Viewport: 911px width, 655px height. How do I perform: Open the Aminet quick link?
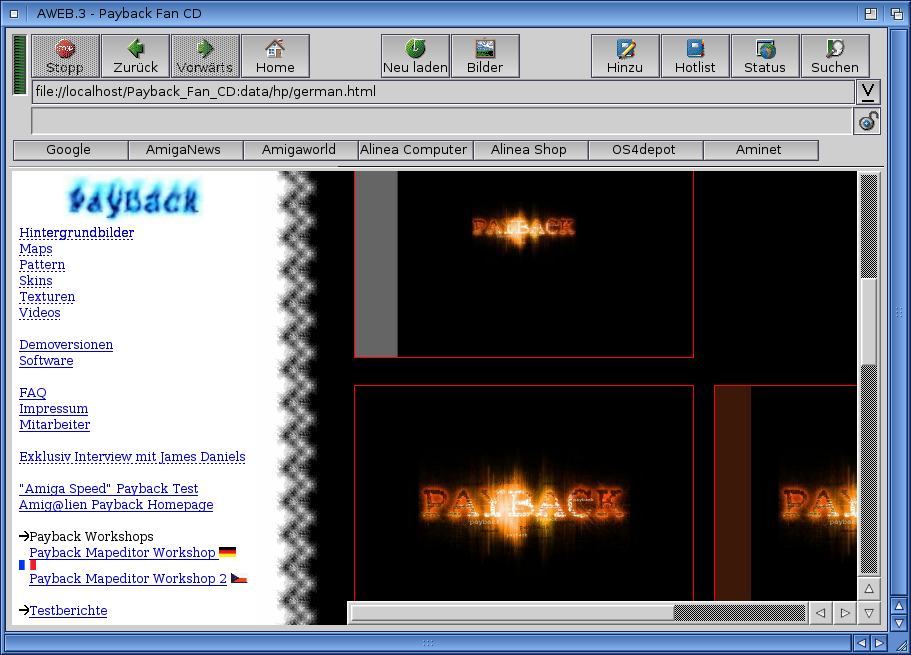(759, 150)
